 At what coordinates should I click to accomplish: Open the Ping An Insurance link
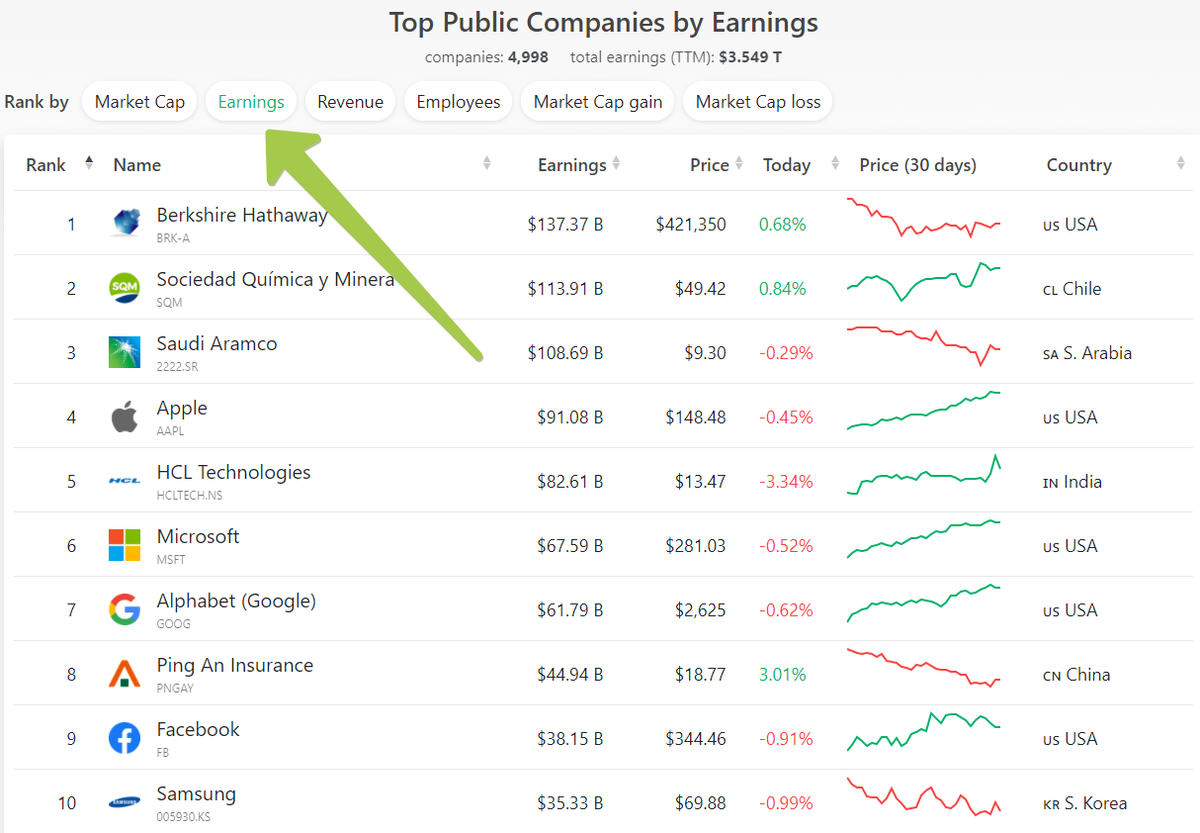[235, 665]
